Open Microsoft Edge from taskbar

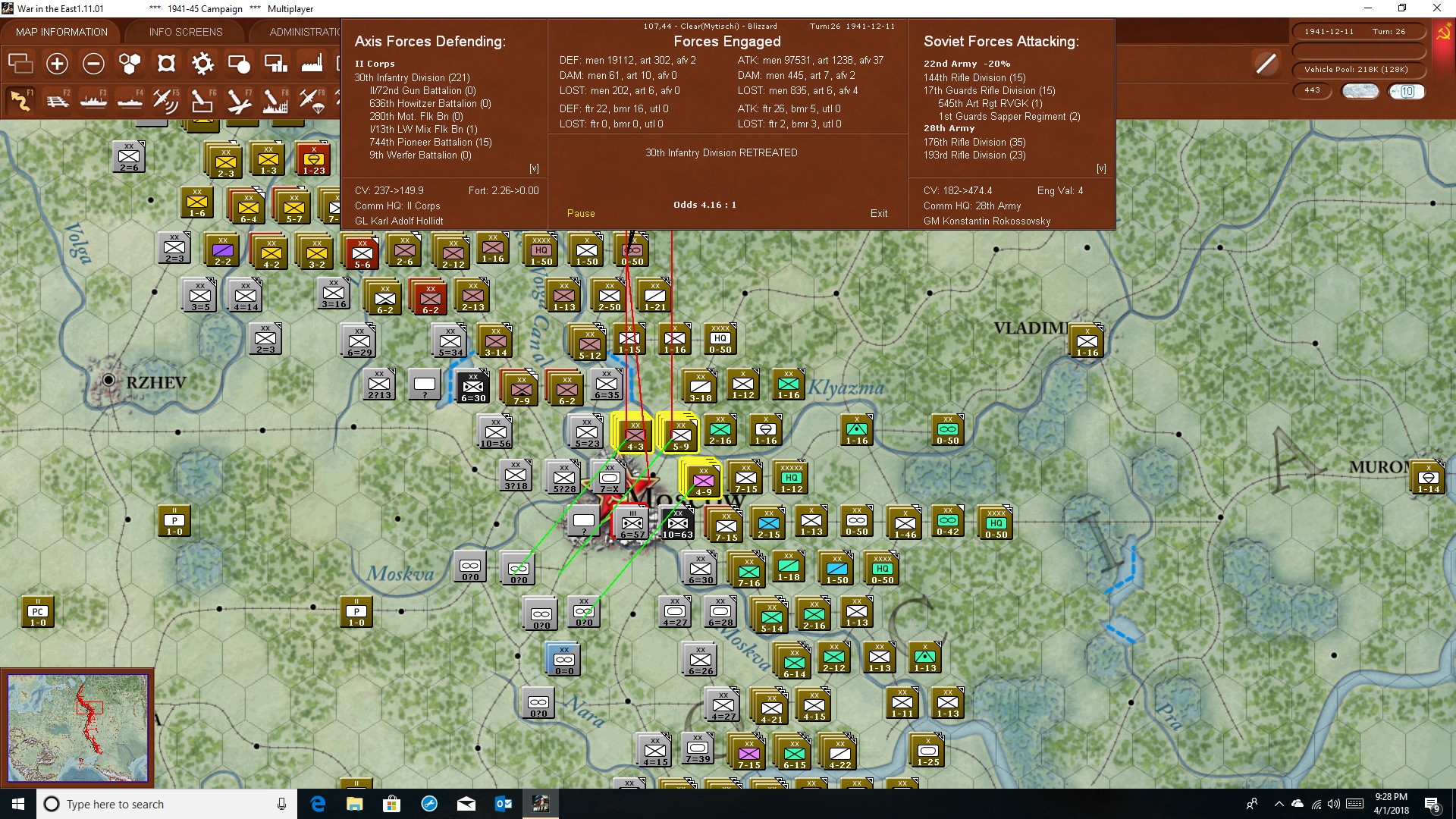(318, 804)
